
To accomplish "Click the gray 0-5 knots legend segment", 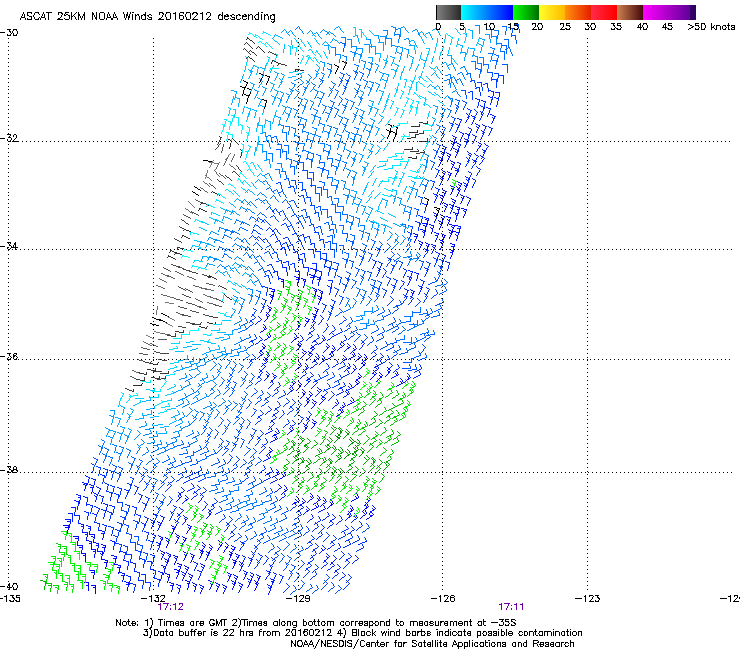I will (448, 12).
